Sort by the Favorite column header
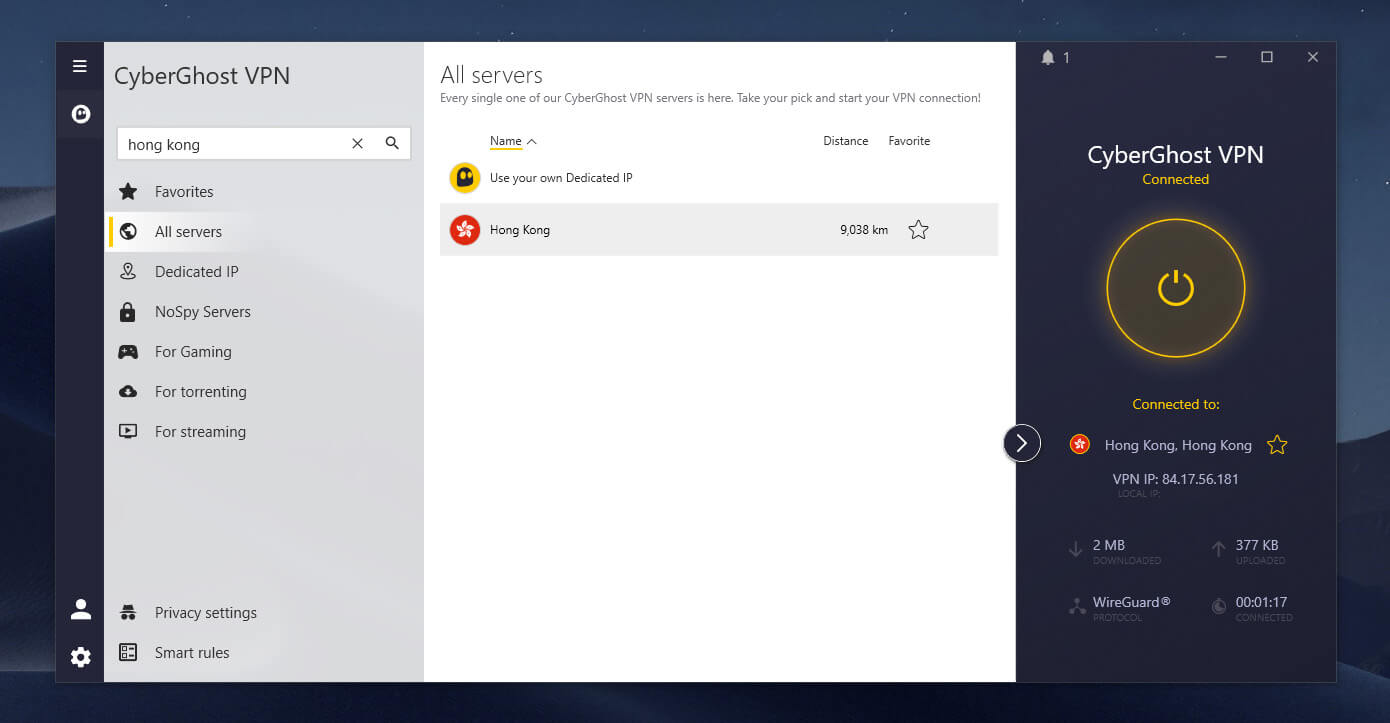Viewport: 1390px width, 723px height. pyautogui.click(x=909, y=141)
